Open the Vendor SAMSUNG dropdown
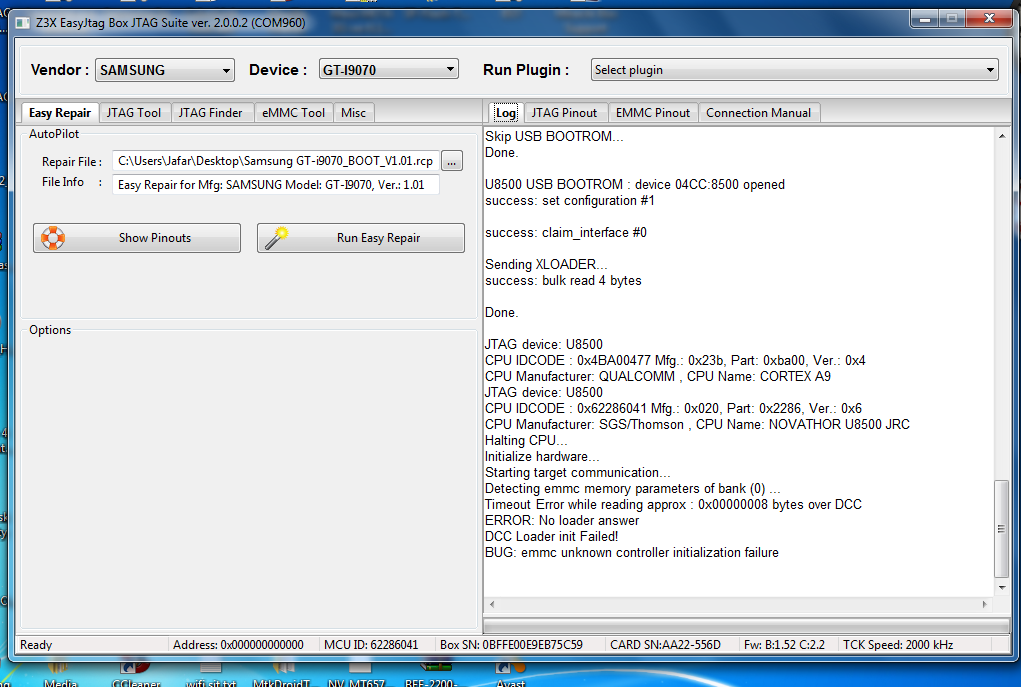This screenshot has width=1021, height=687. [x=165, y=70]
